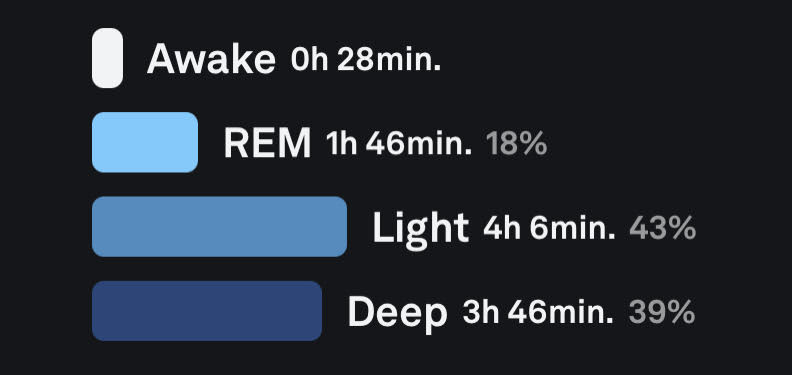Screen dimensions: 792x375
Task: Click the 0h 28min. awake duration
Action: (x=366, y=60)
